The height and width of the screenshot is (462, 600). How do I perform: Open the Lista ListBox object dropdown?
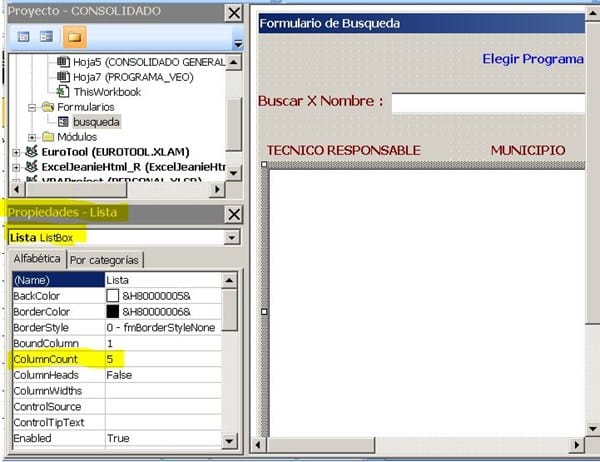(x=232, y=237)
